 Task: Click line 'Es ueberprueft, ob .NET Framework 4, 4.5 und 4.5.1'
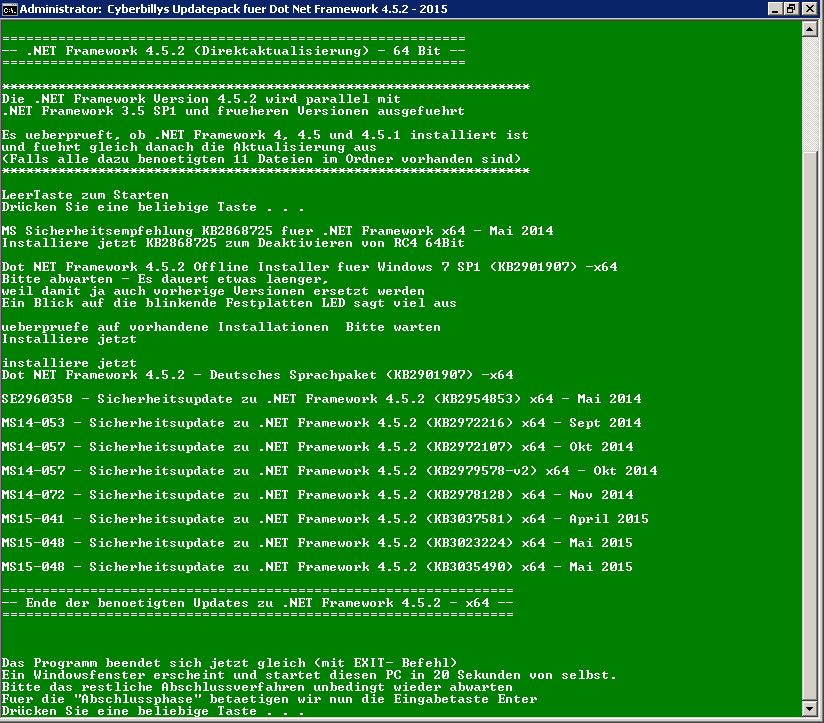[x=265, y=135]
